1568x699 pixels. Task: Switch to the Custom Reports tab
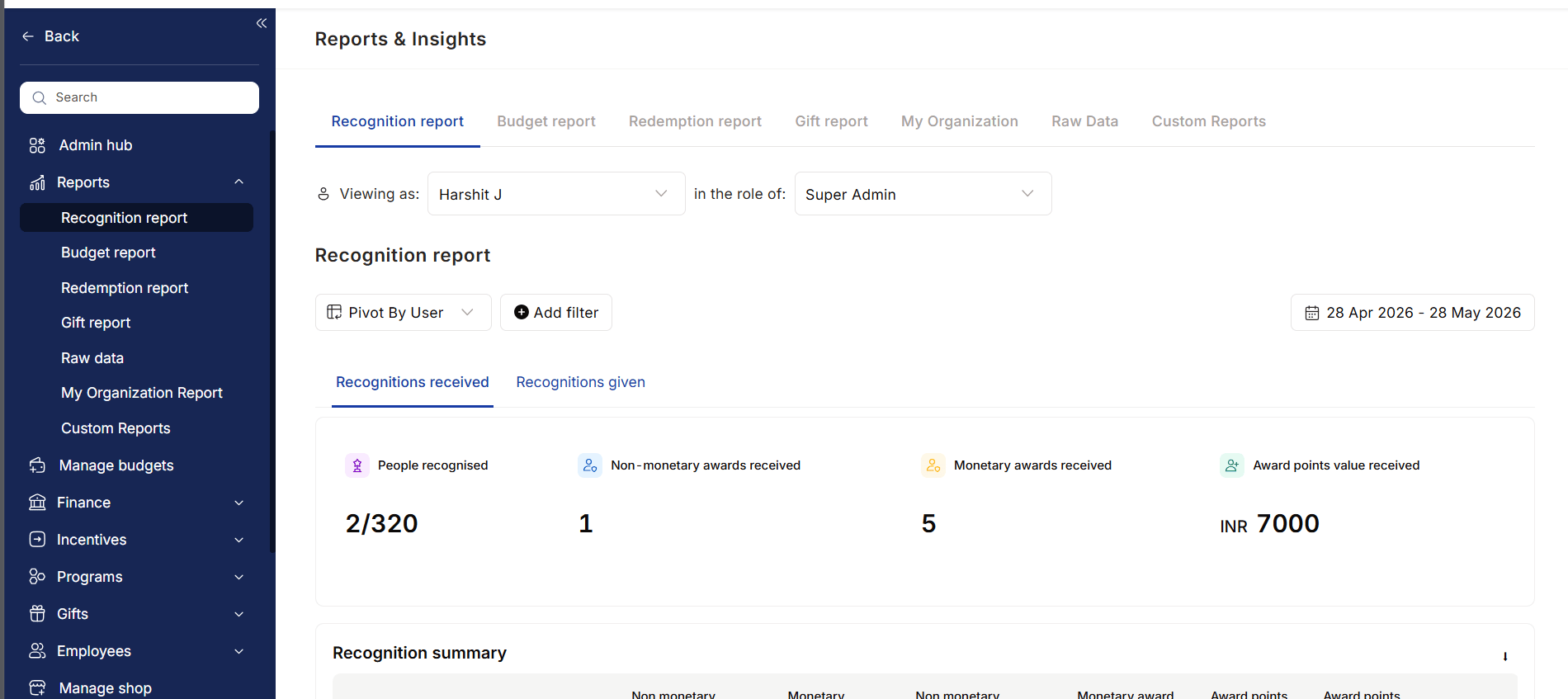point(1208,121)
